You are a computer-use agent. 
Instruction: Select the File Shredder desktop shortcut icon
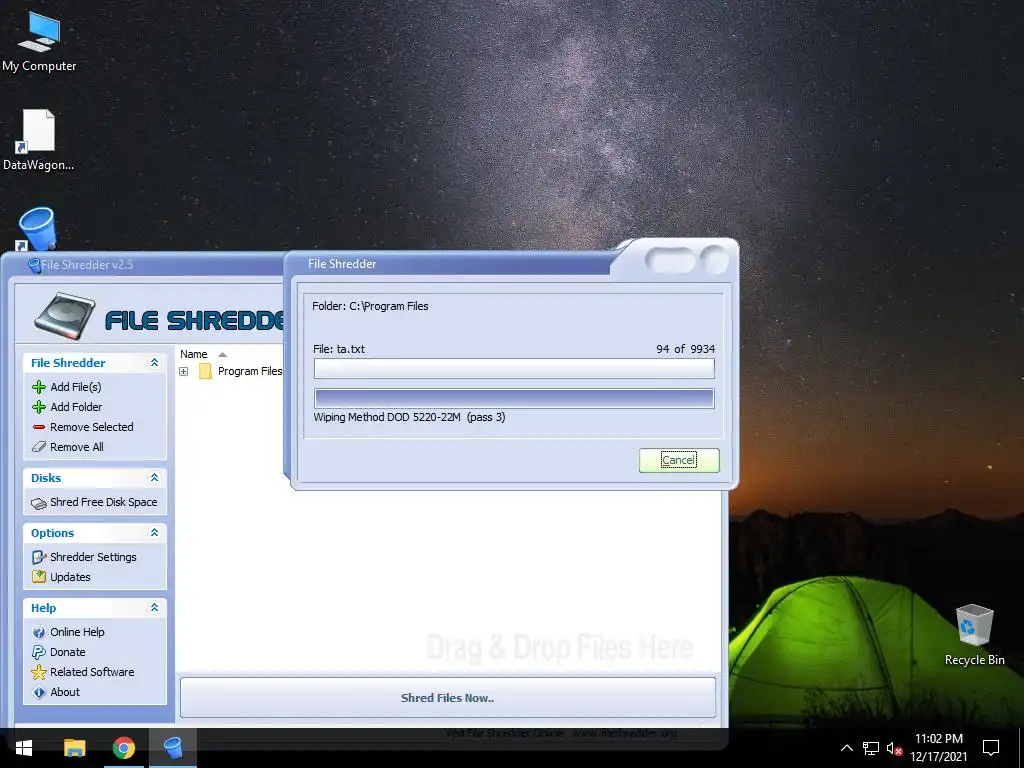[37, 229]
